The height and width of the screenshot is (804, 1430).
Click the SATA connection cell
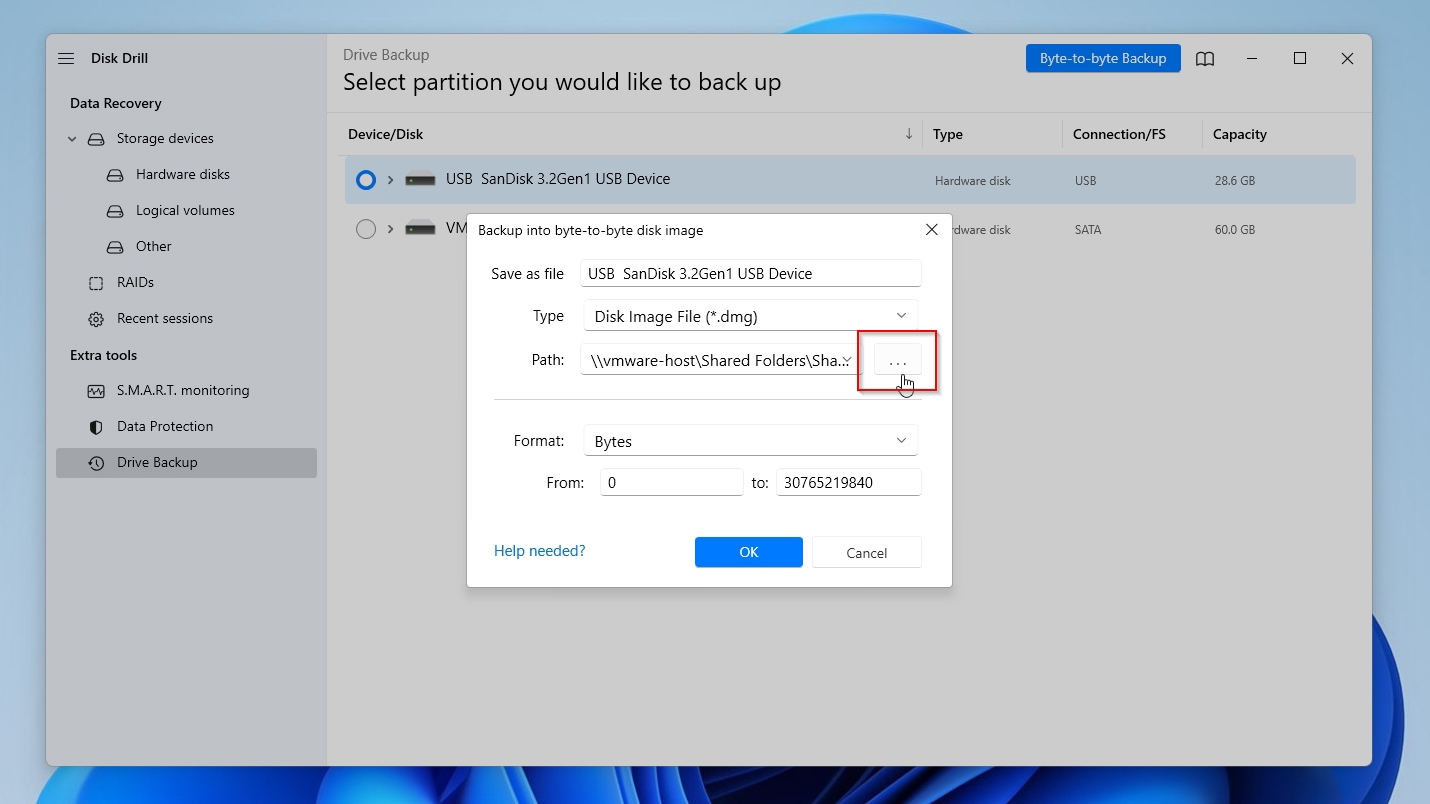pos(1088,230)
